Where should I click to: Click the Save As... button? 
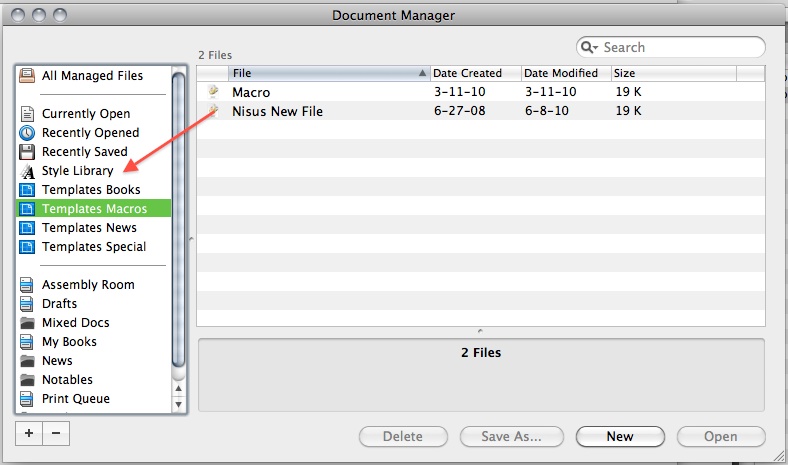512,436
